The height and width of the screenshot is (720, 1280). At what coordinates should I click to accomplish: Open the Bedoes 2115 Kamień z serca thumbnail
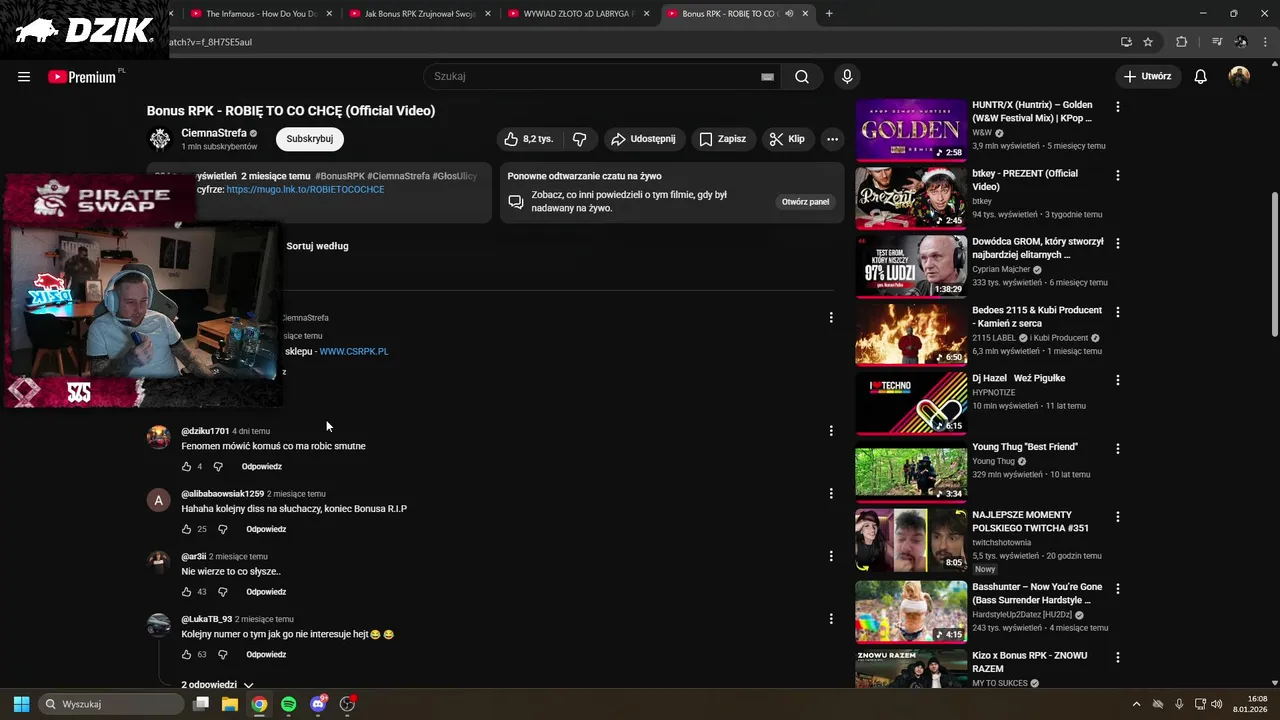911,335
